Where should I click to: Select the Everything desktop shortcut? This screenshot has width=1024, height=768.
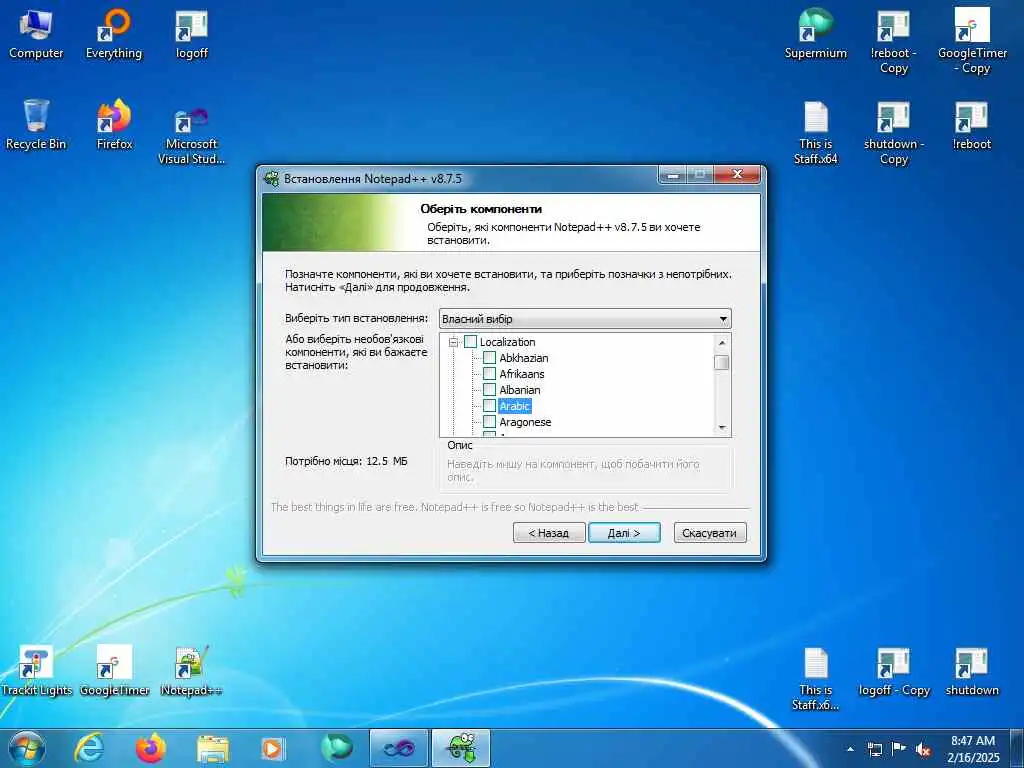(x=114, y=35)
